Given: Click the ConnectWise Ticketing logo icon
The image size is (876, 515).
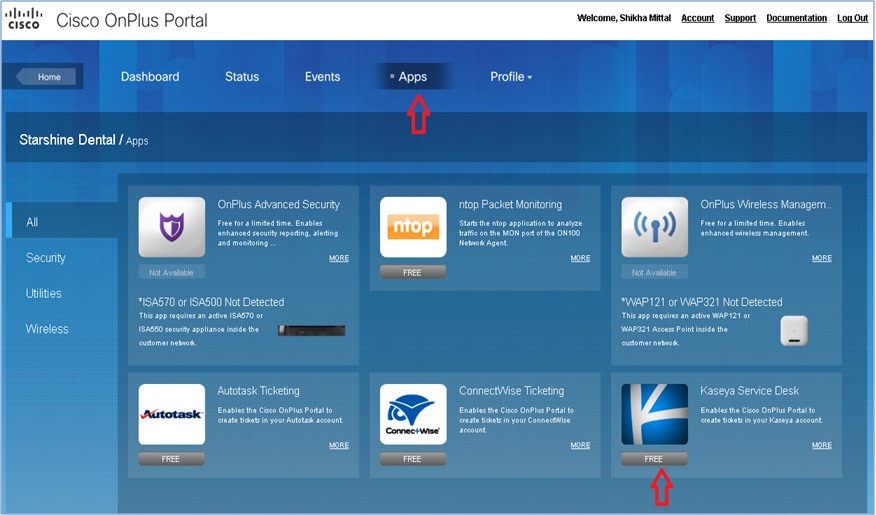Looking at the screenshot, I should [x=413, y=414].
